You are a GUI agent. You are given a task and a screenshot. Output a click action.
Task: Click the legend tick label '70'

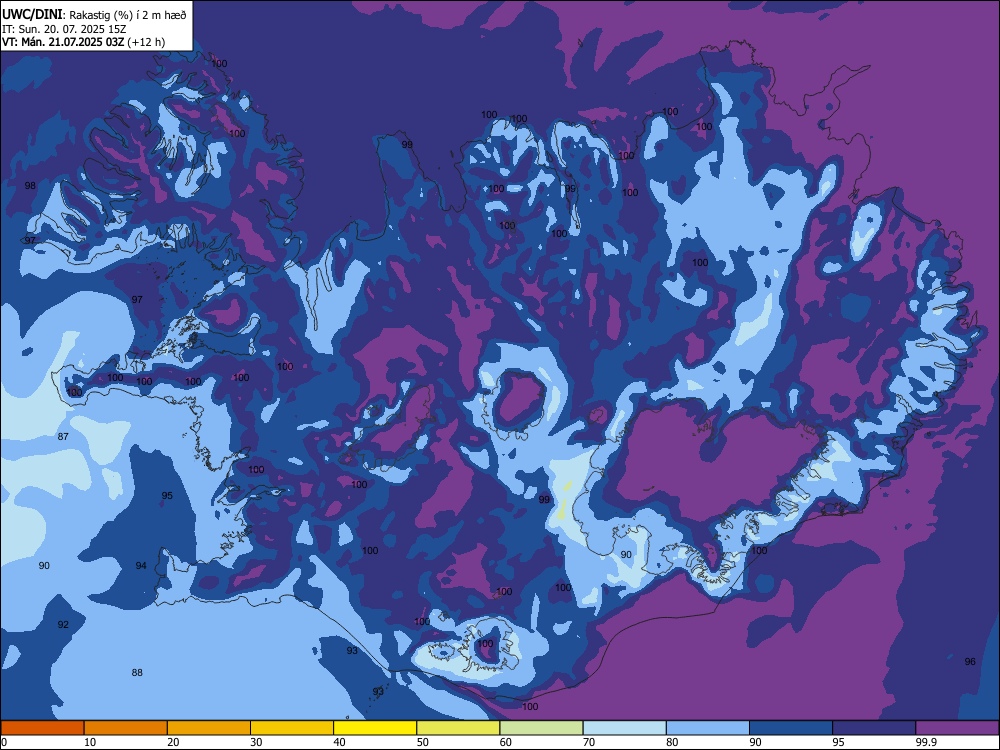point(589,742)
